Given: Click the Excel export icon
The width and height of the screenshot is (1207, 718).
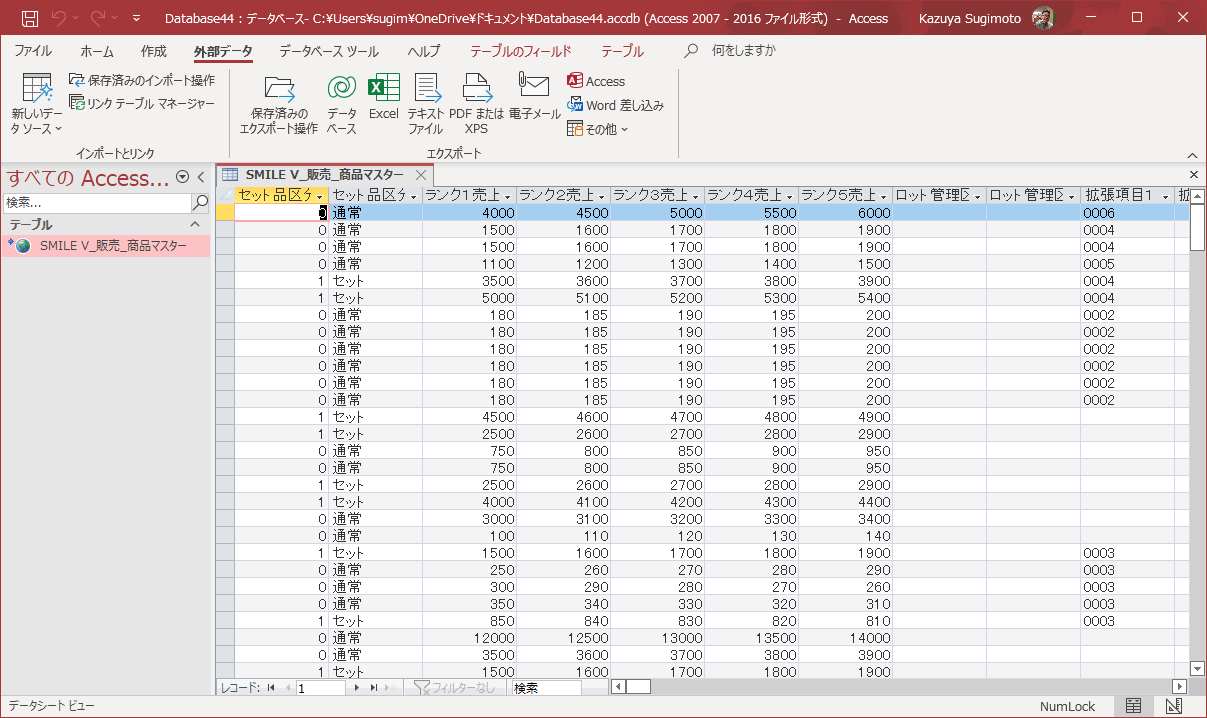Looking at the screenshot, I should (383, 98).
